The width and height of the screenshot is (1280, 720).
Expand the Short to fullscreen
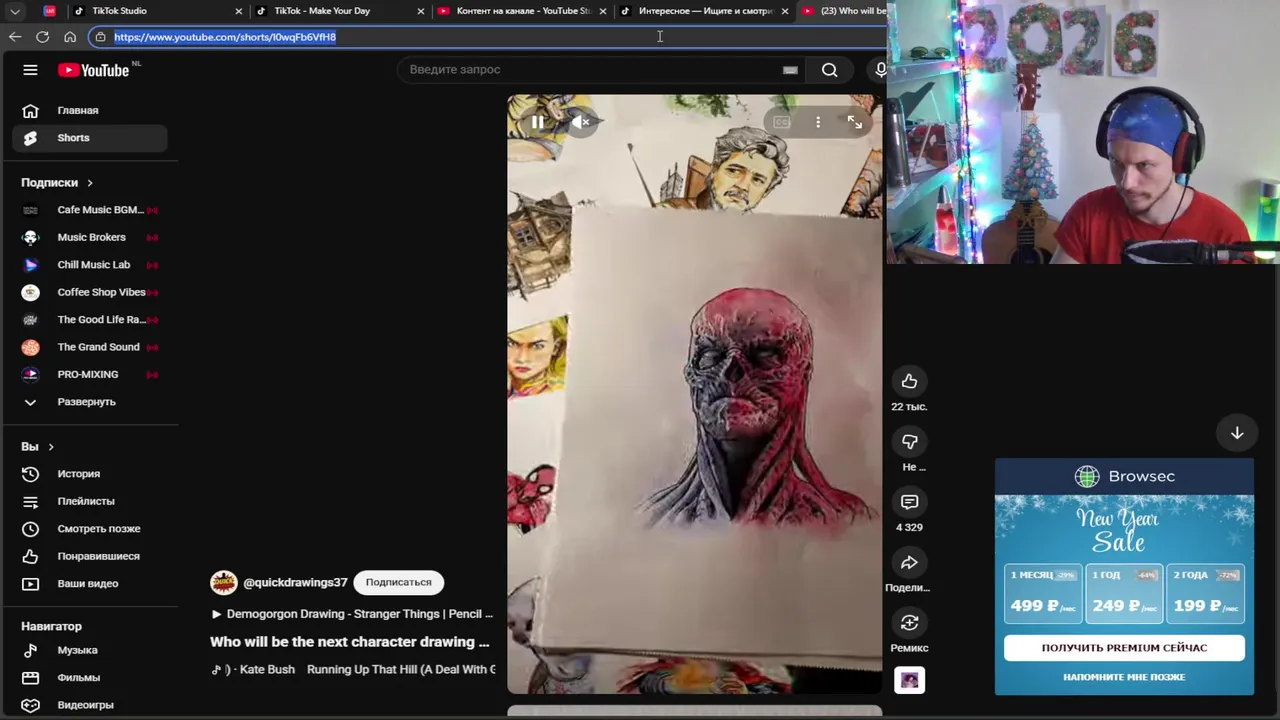pos(855,122)
